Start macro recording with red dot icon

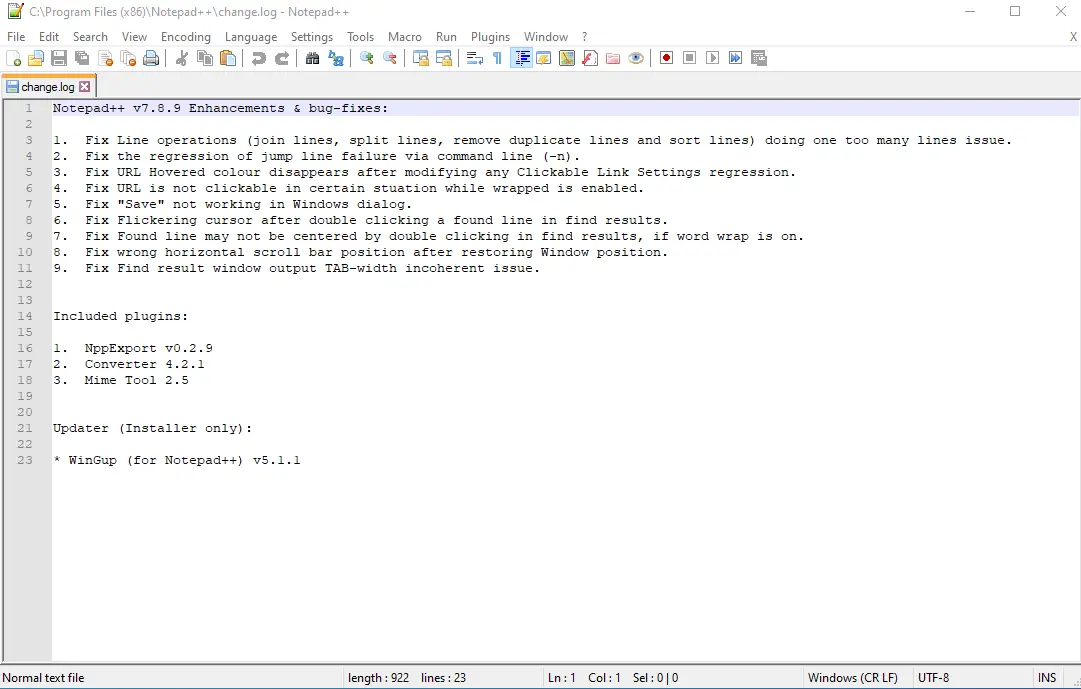(x=666, y=58)
